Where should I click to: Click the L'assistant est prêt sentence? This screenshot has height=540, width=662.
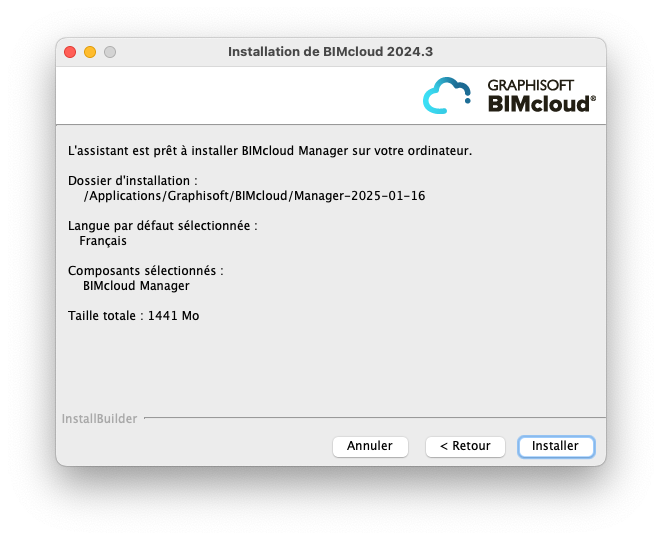270,151
